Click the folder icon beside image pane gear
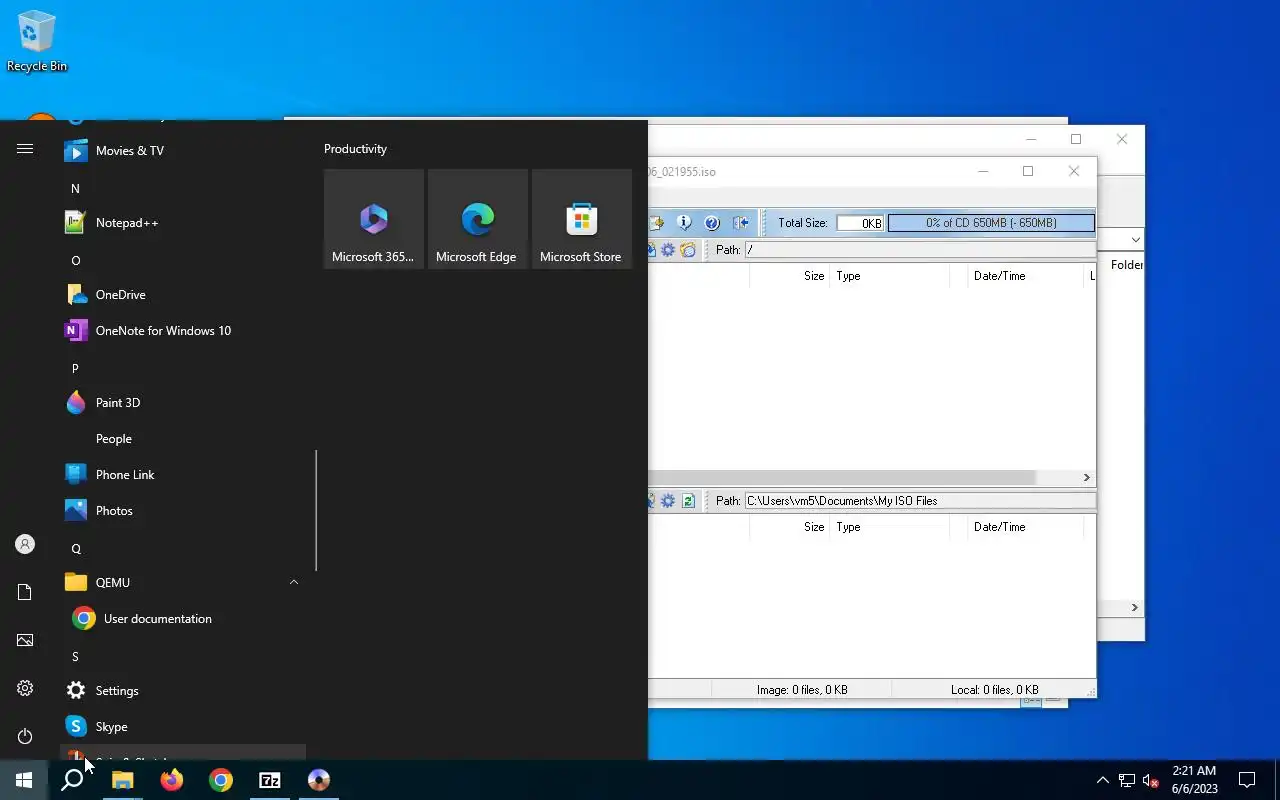The image size is (1280, 800). click(x=688, y=250)
